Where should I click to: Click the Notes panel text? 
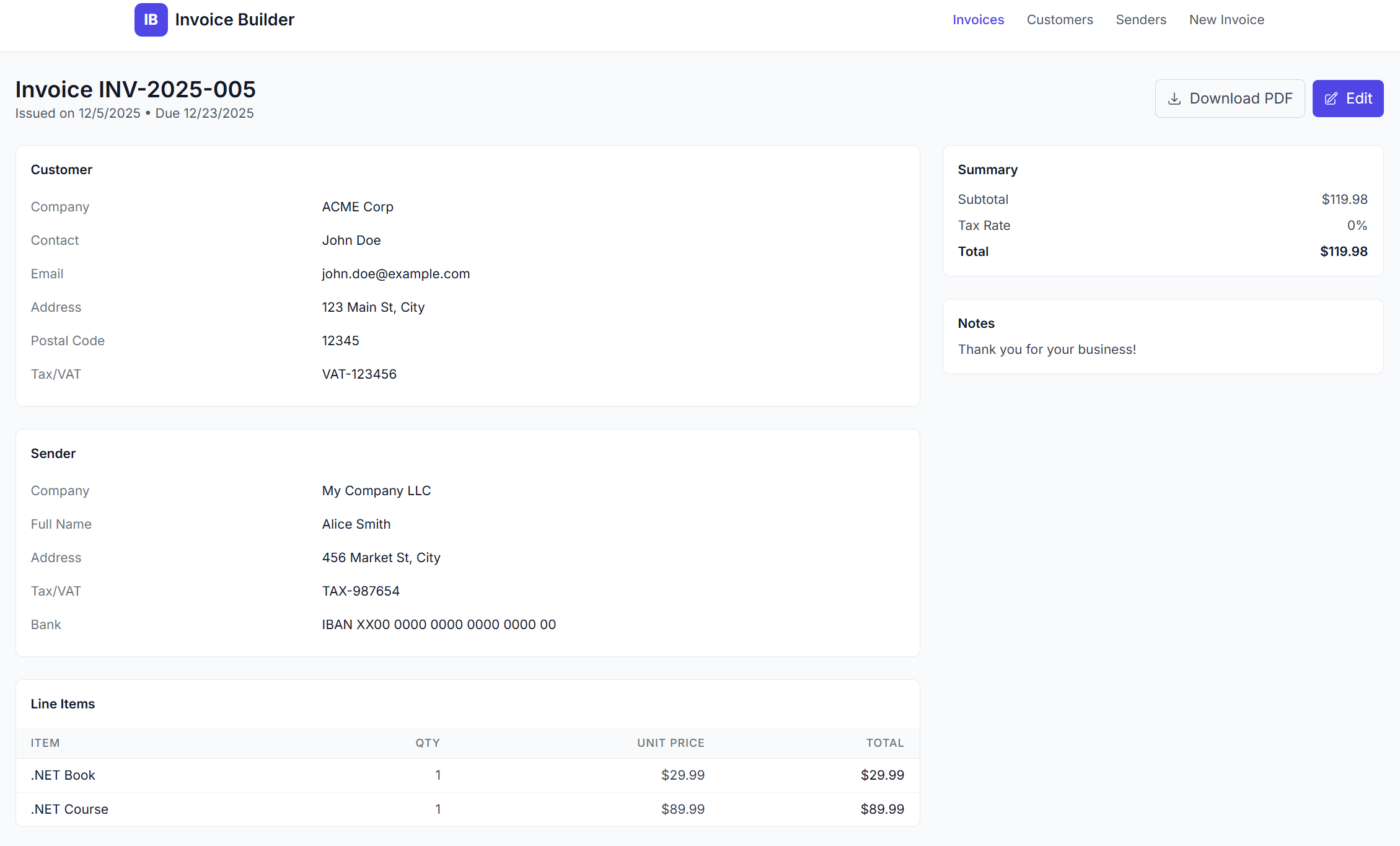coord(1047,349)
